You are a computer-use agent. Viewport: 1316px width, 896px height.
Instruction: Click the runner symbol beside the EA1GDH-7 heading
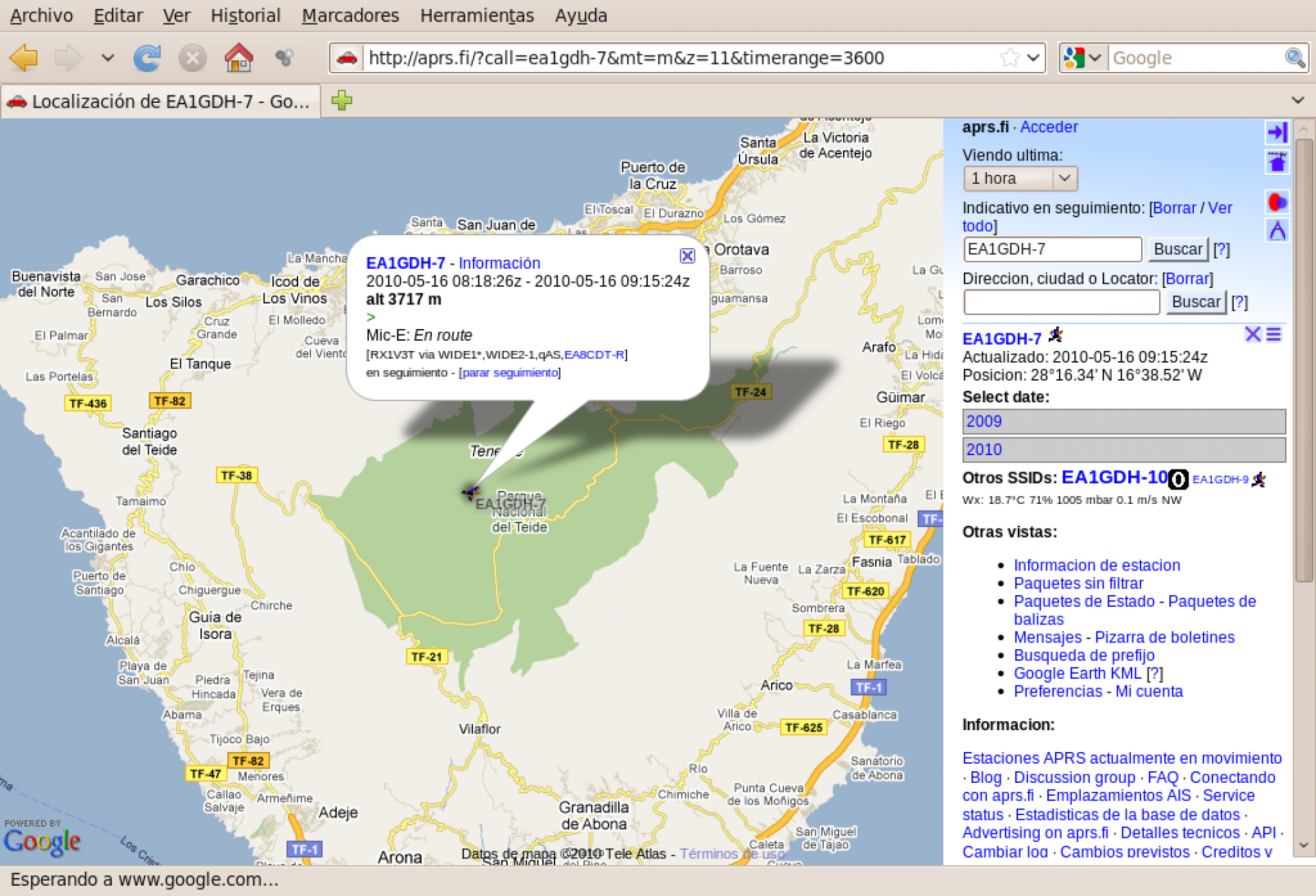[1056, 335]
